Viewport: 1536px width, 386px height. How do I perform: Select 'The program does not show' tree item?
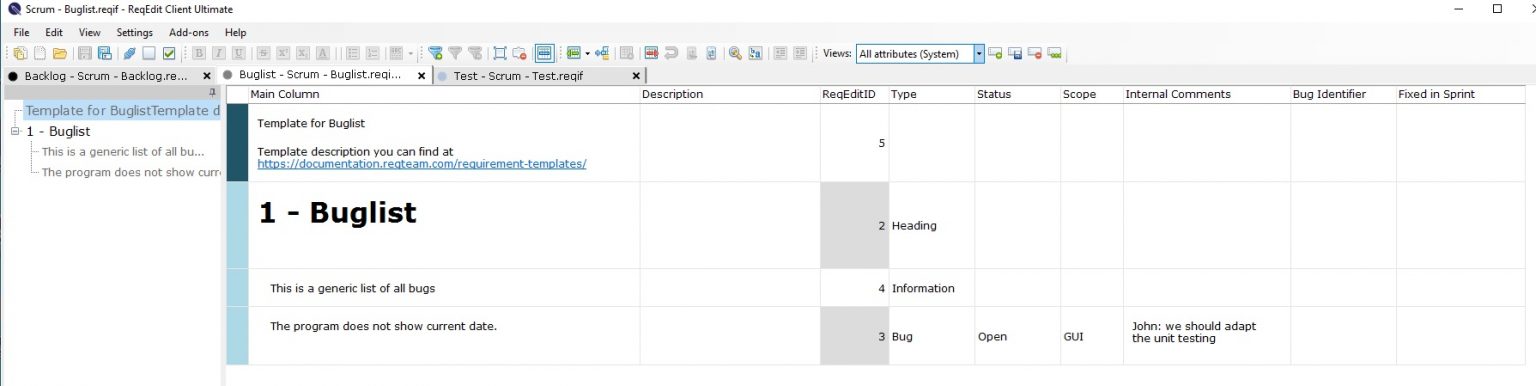pos(131,172)
